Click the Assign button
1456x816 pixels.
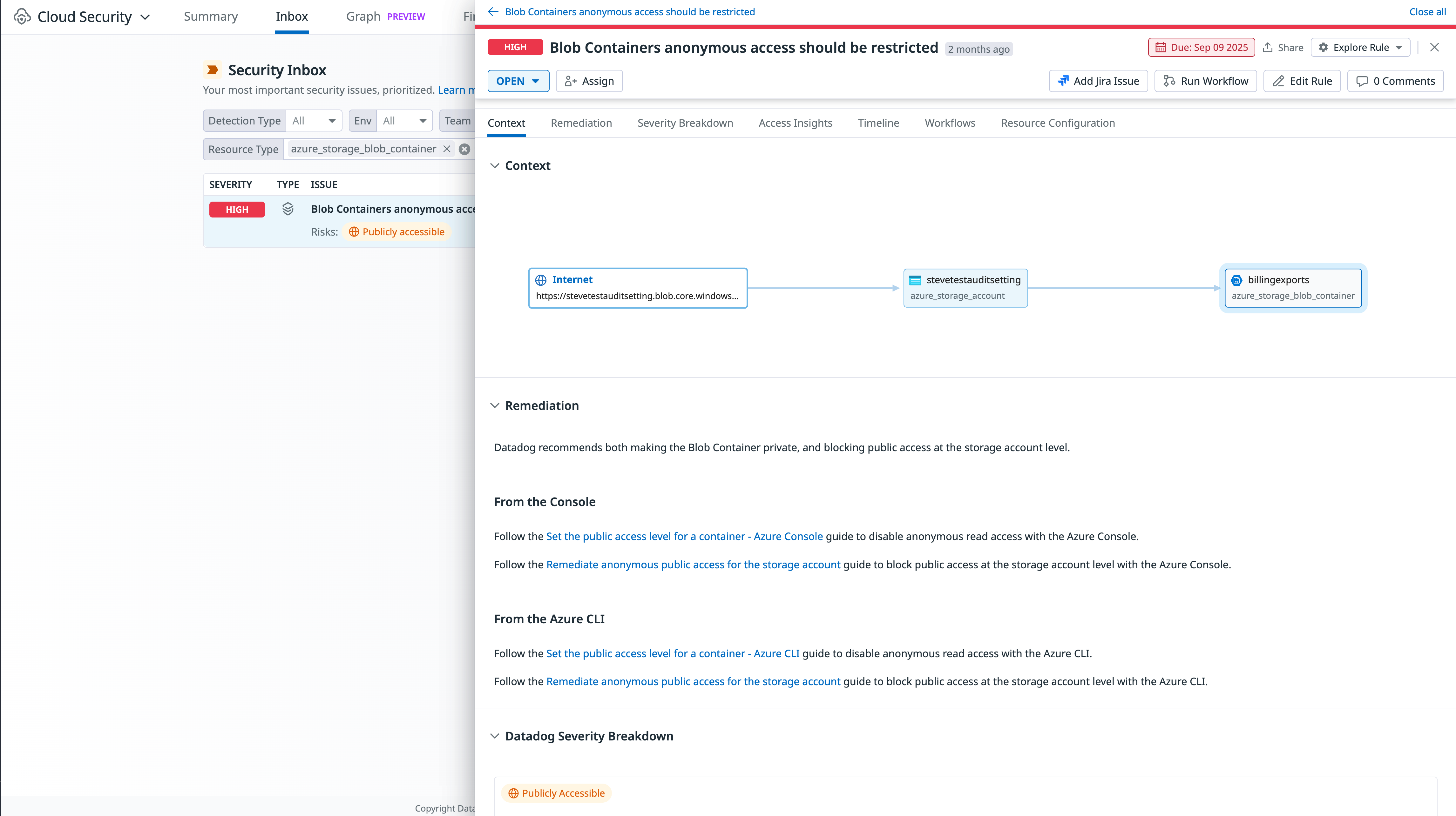pos(589,81)
